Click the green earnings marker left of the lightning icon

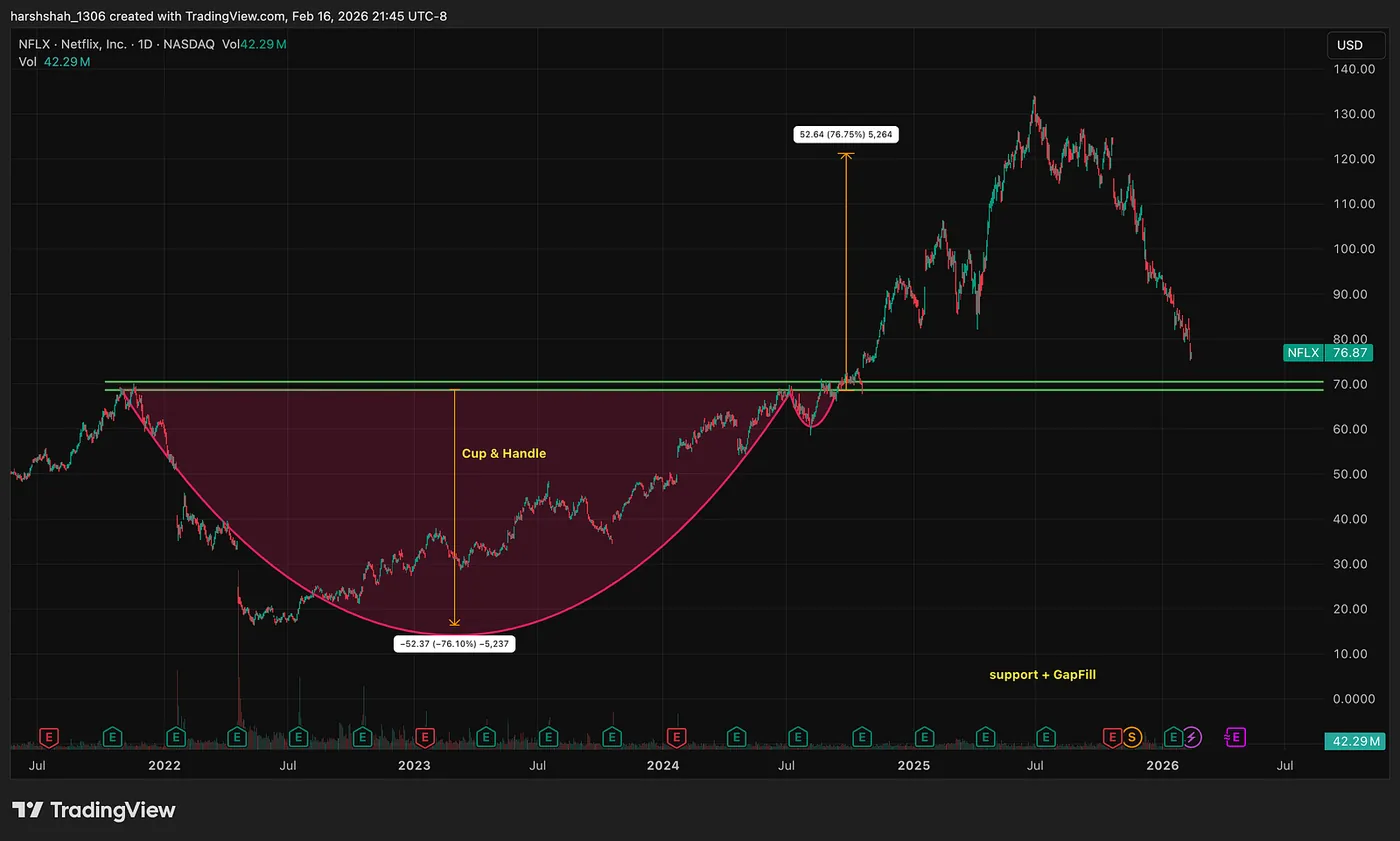(1174, 737)
